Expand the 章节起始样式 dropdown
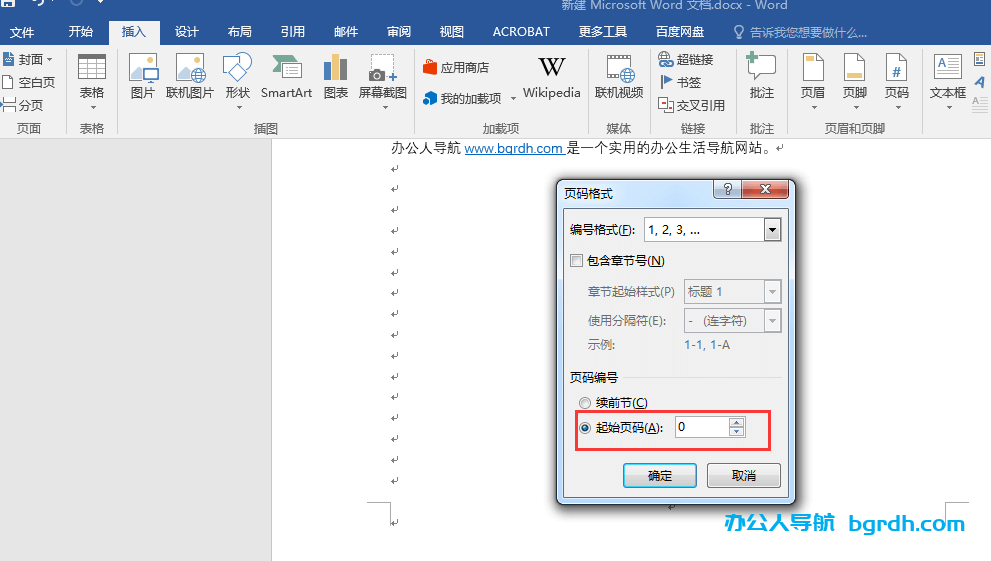The image size is (991, 561). point(772,292)
